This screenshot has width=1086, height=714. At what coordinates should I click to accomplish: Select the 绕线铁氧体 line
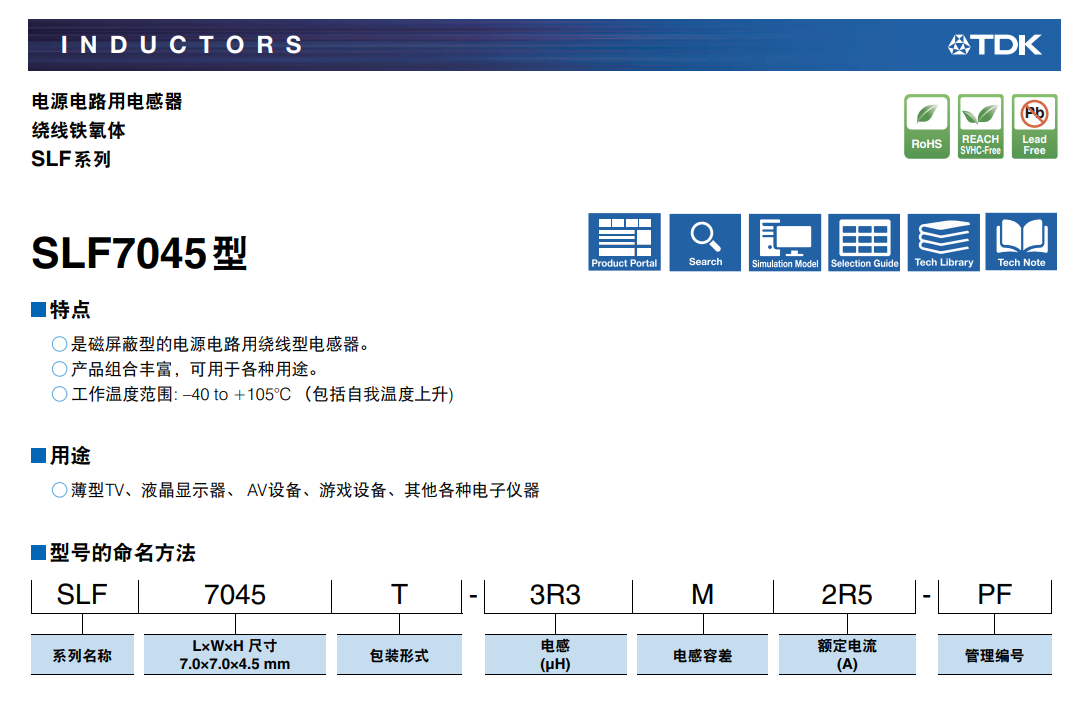(x=78, y=130)
